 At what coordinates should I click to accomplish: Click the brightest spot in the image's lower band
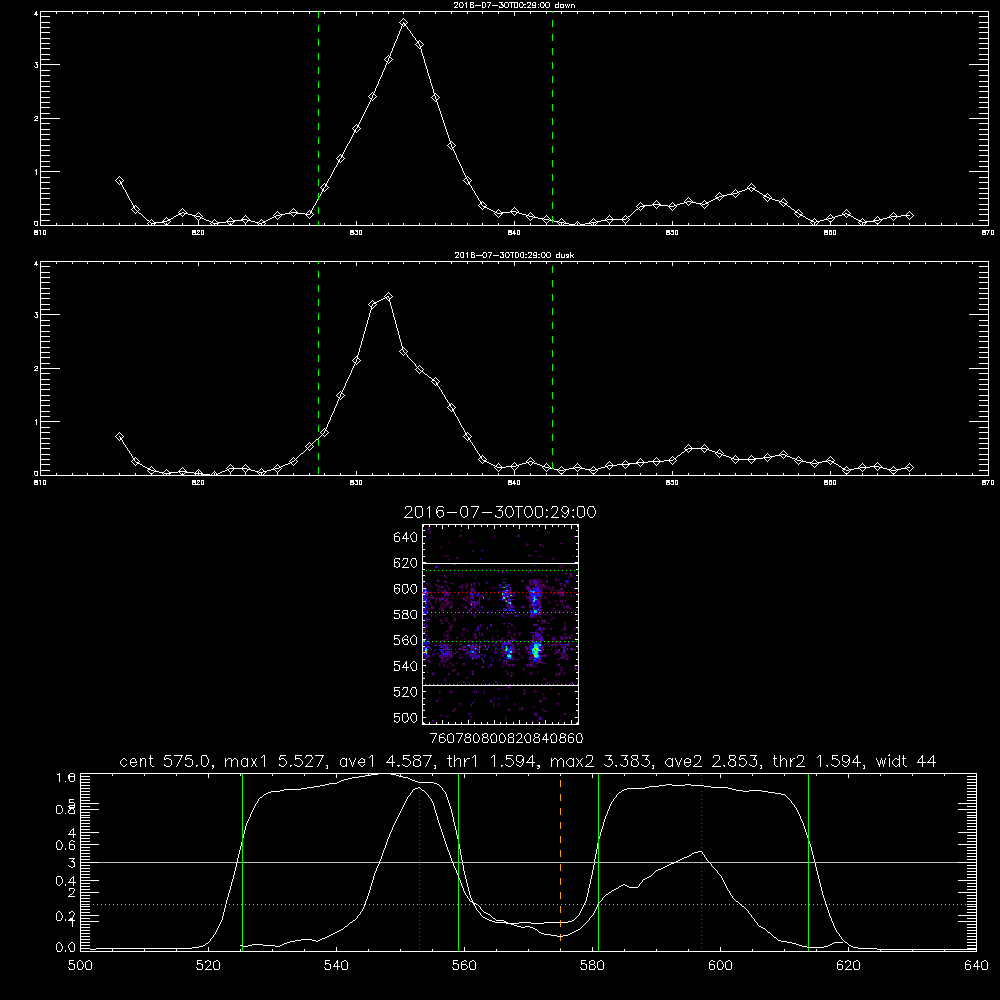click(536, 651)
